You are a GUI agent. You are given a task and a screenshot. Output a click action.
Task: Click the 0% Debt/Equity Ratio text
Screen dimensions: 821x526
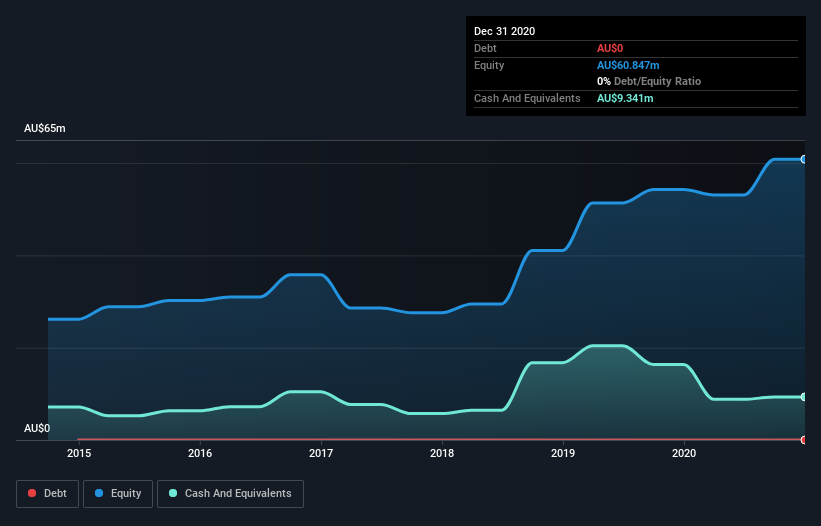[x=649, y=81]
